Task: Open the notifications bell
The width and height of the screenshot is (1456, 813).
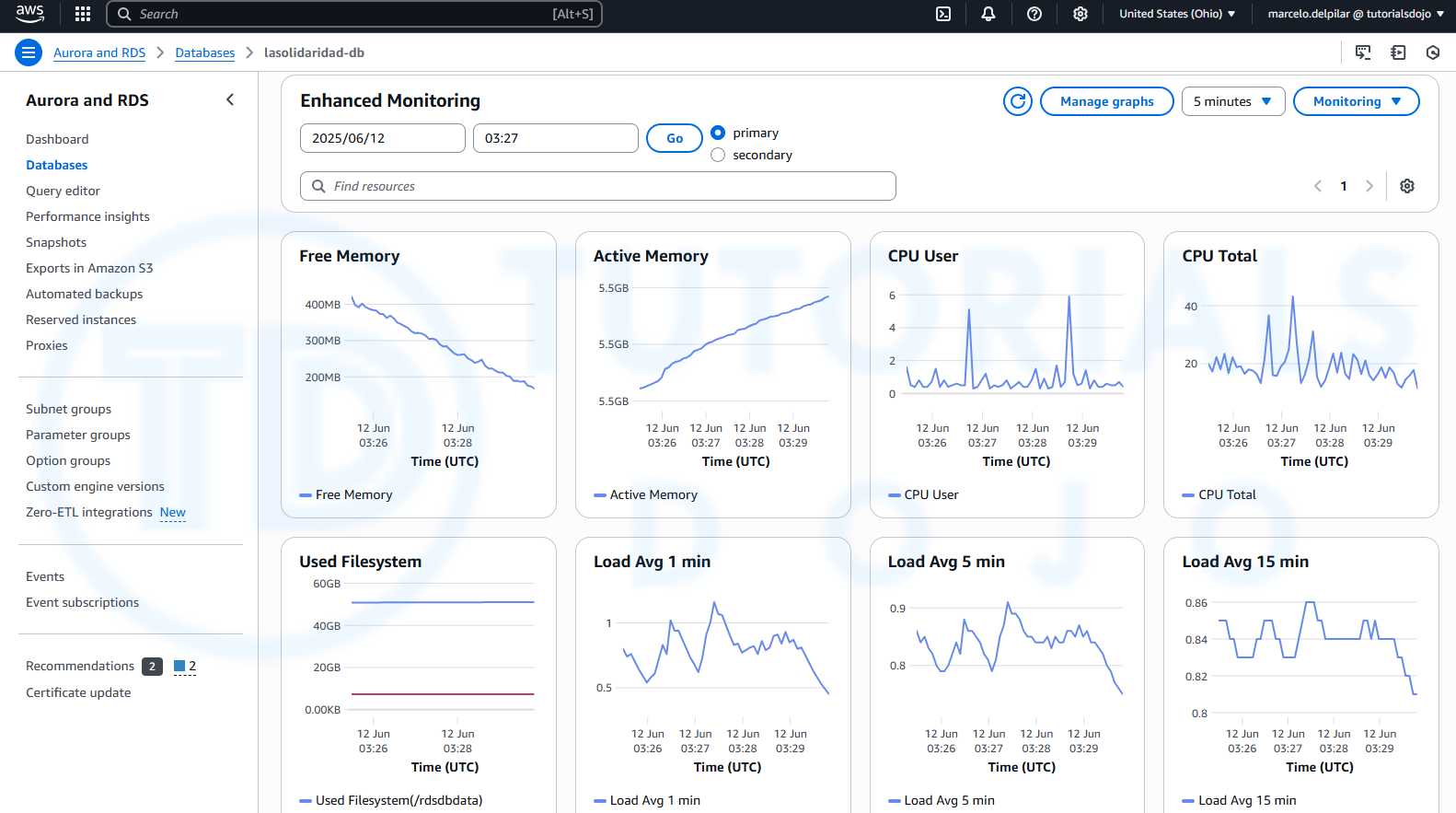Action: pyautogui.click(x=988, y=14)
